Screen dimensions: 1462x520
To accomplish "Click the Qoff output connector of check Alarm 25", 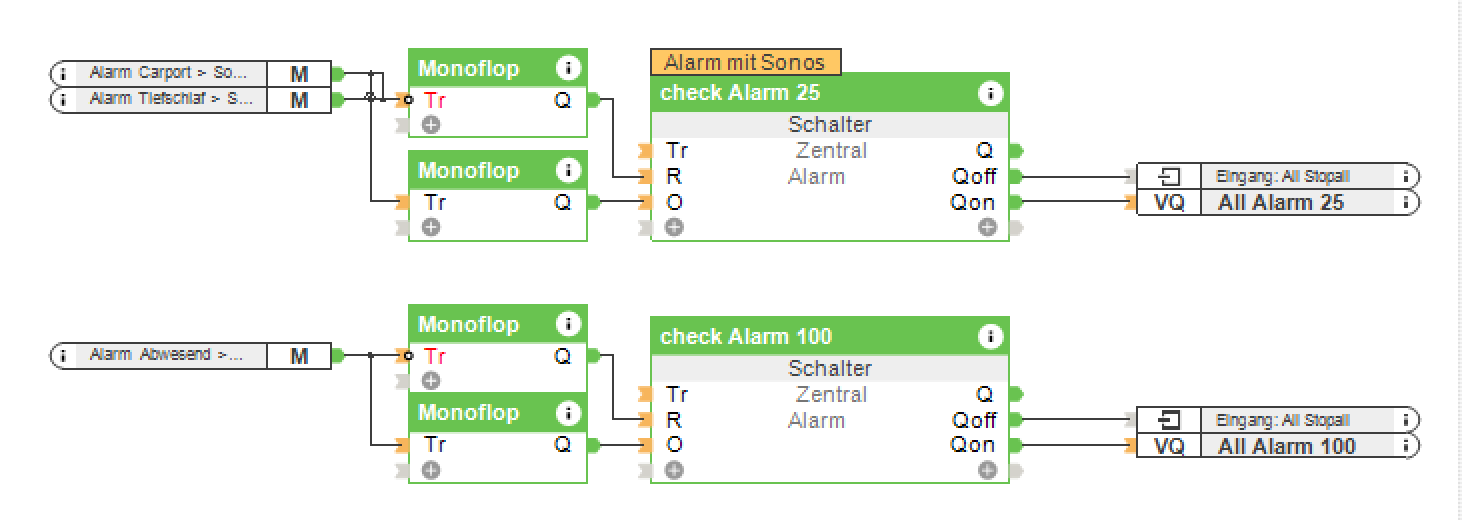I will coord(1017,177).
